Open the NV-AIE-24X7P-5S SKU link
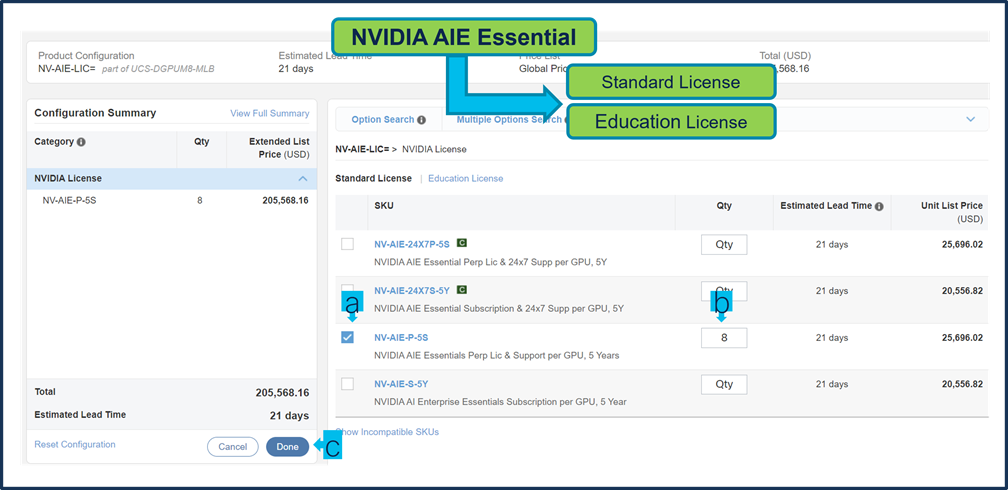This screenshot has height=490, width=1008. 412,244
